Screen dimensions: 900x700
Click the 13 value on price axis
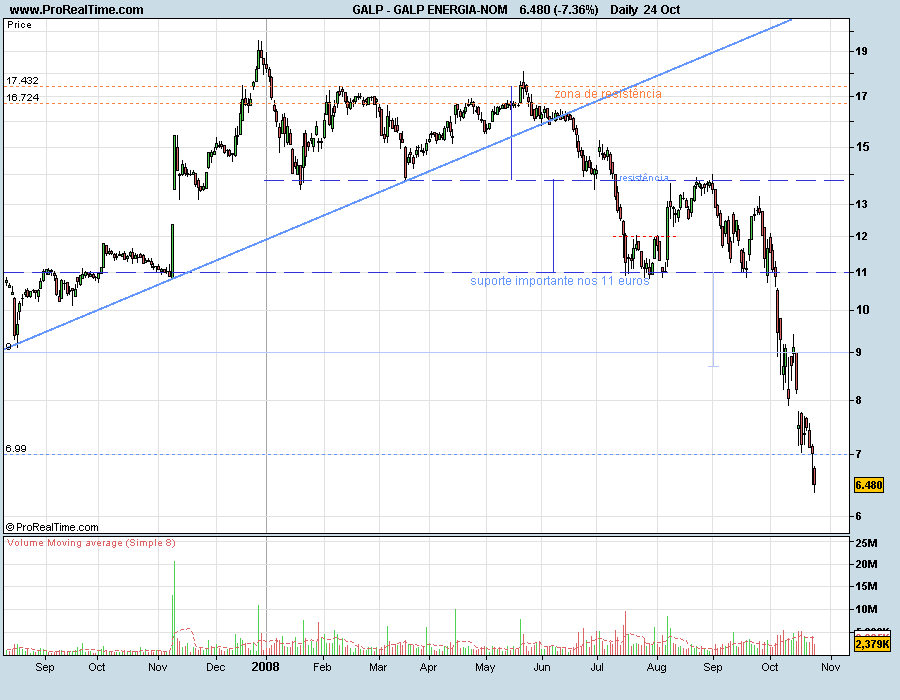point(861,204)
